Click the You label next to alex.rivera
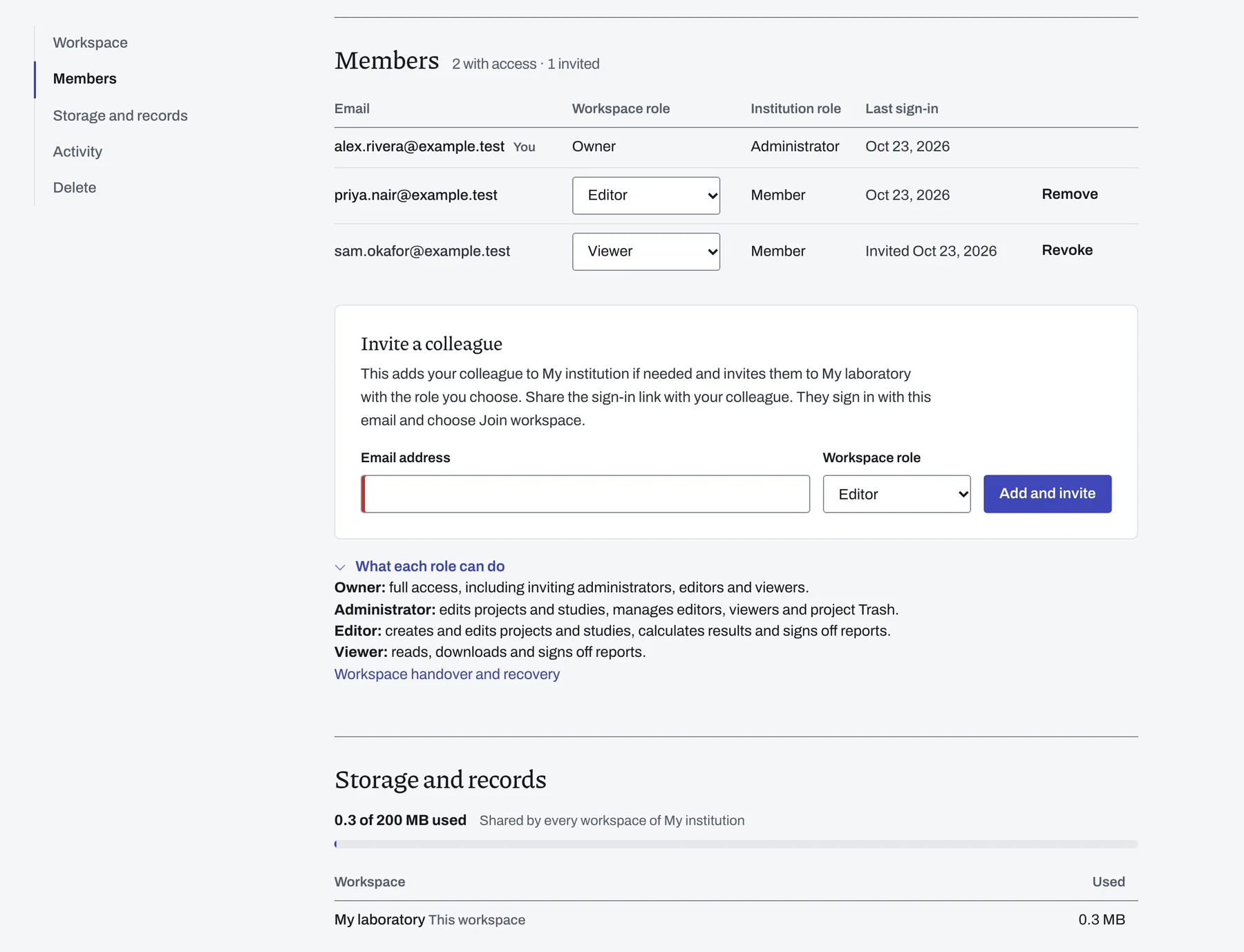Viewport: 1244px width, 952px height. pos(524,147)
